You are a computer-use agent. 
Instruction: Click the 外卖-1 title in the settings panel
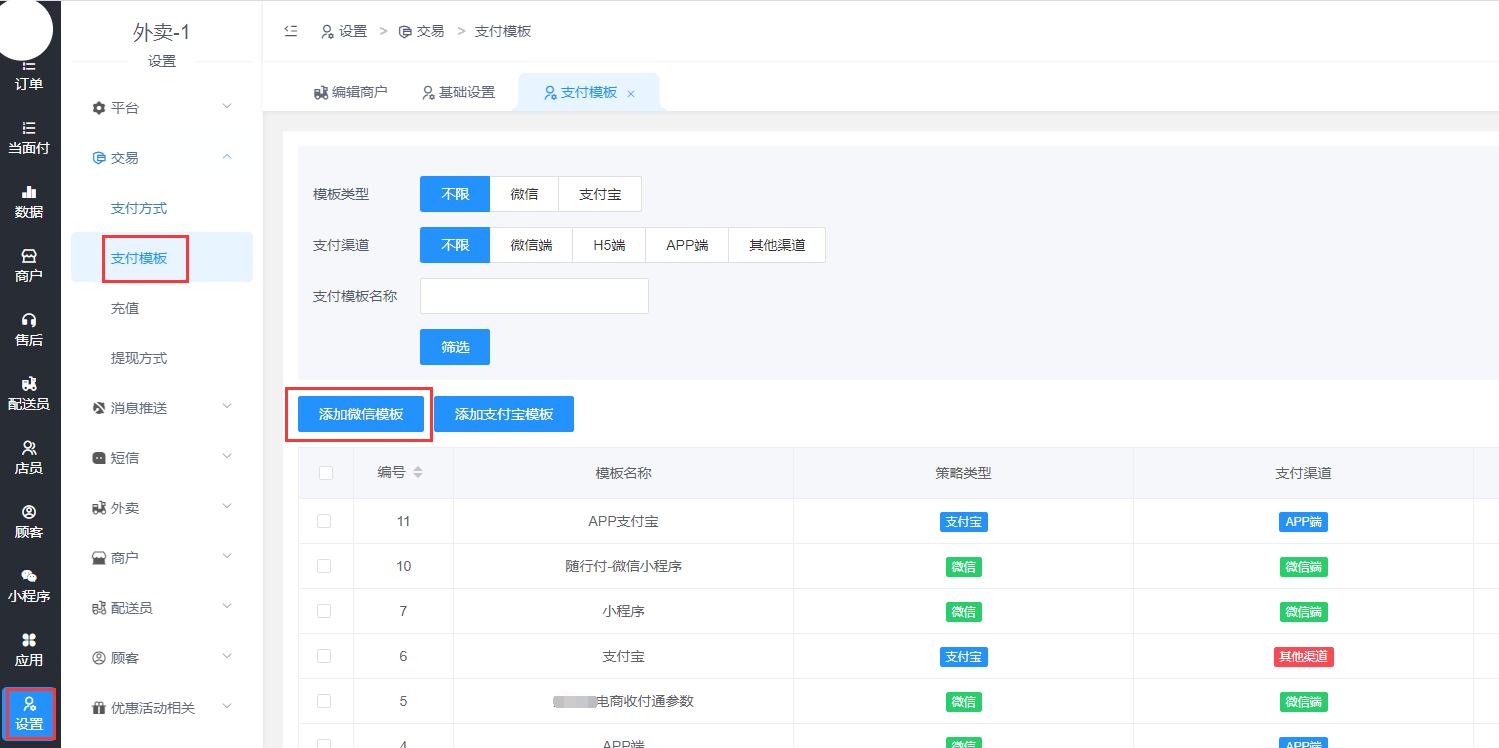point(162,32)
